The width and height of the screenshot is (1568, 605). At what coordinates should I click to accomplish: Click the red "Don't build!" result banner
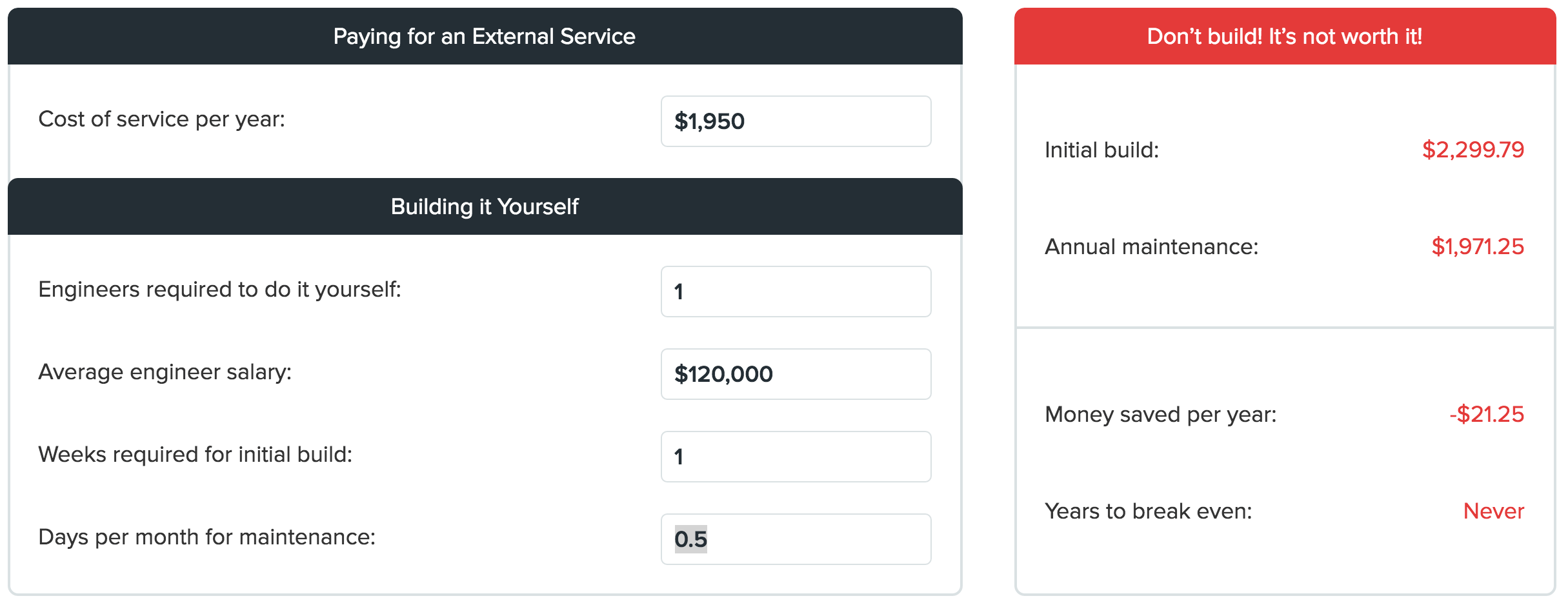coord(1284,37)
